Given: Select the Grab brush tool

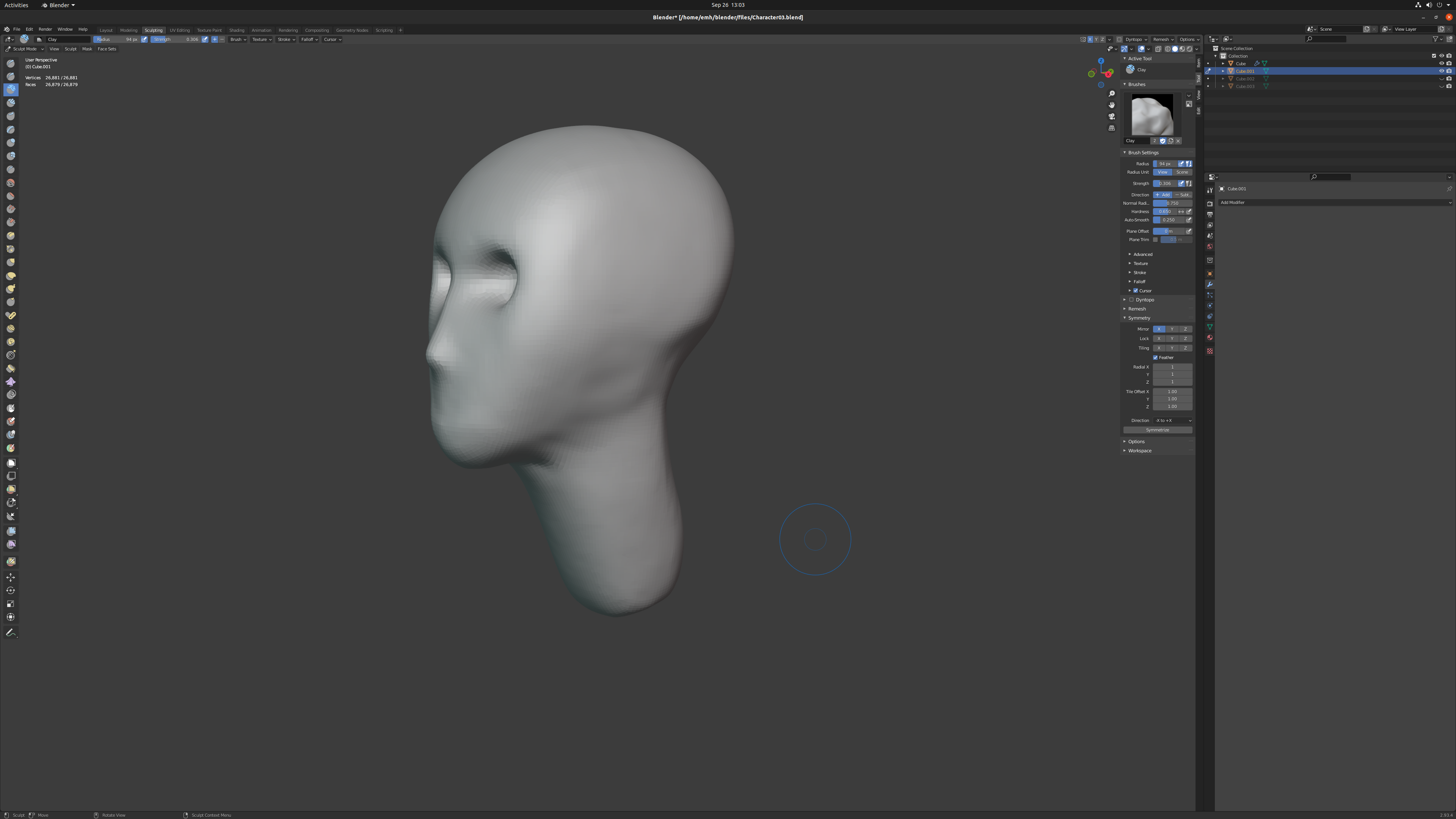Looking at the screenshot, I should [11, 263].
